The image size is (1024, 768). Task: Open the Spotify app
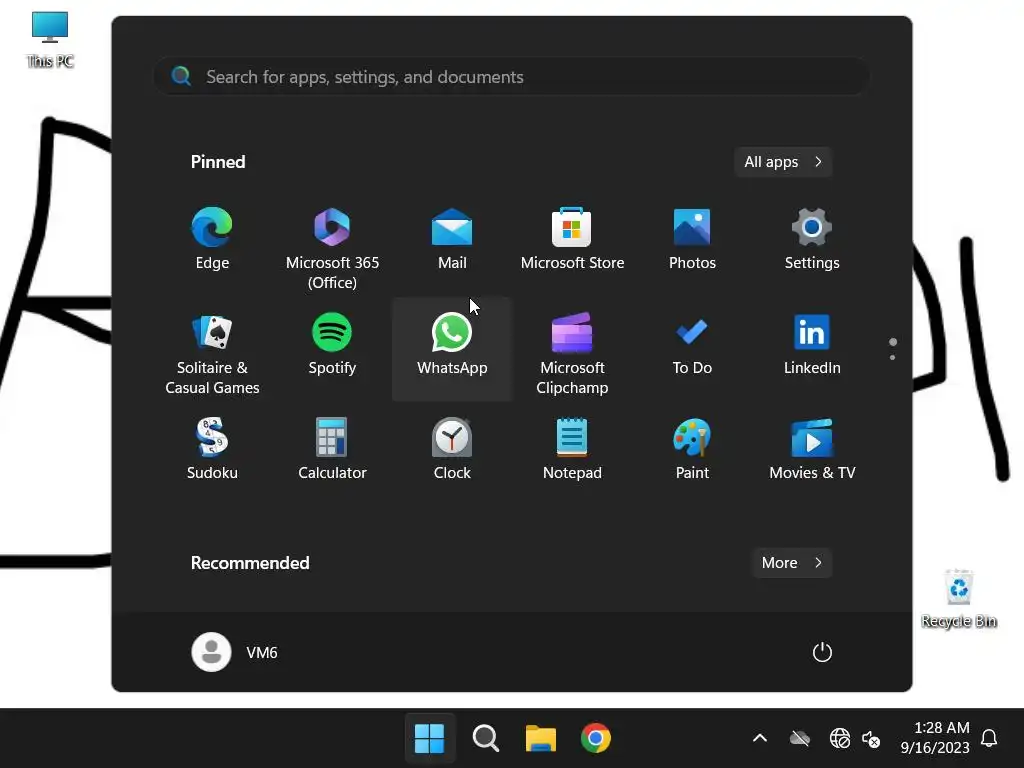click(332, 344)
